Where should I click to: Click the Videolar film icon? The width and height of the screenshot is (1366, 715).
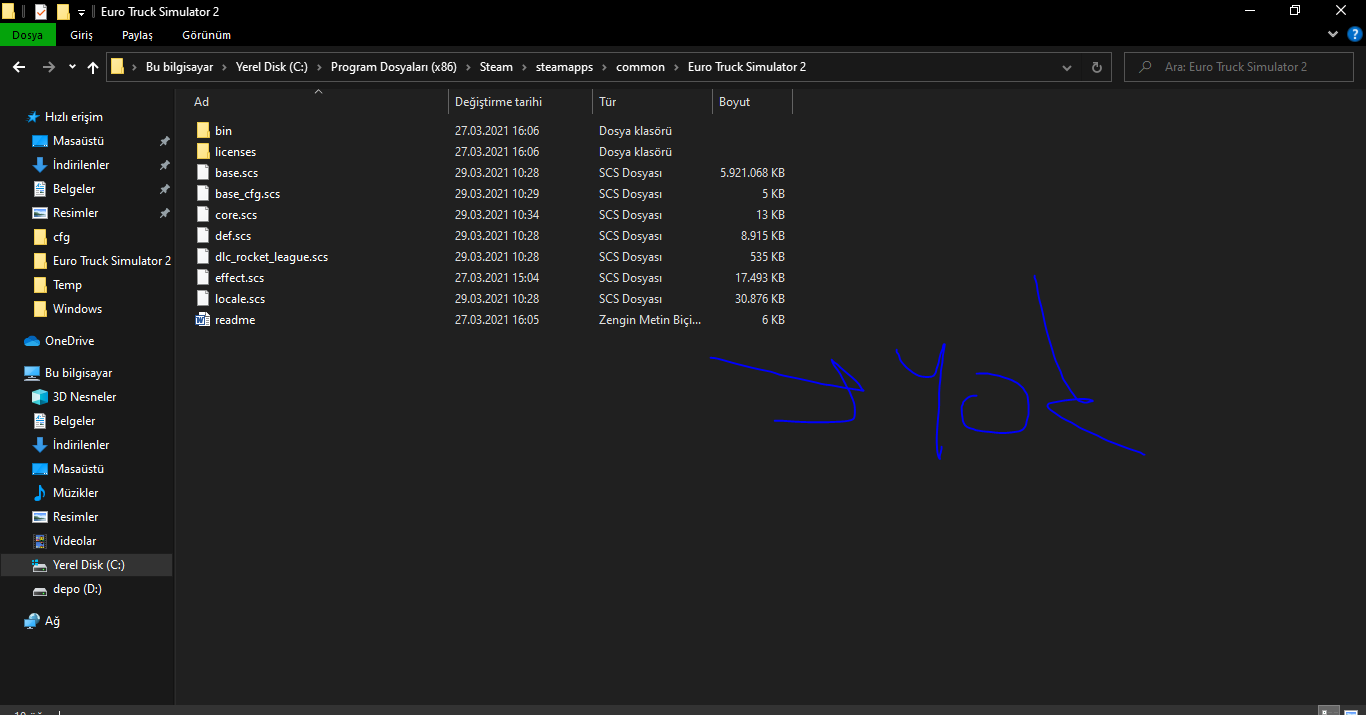pyautogui.click(x=40, y=541)
